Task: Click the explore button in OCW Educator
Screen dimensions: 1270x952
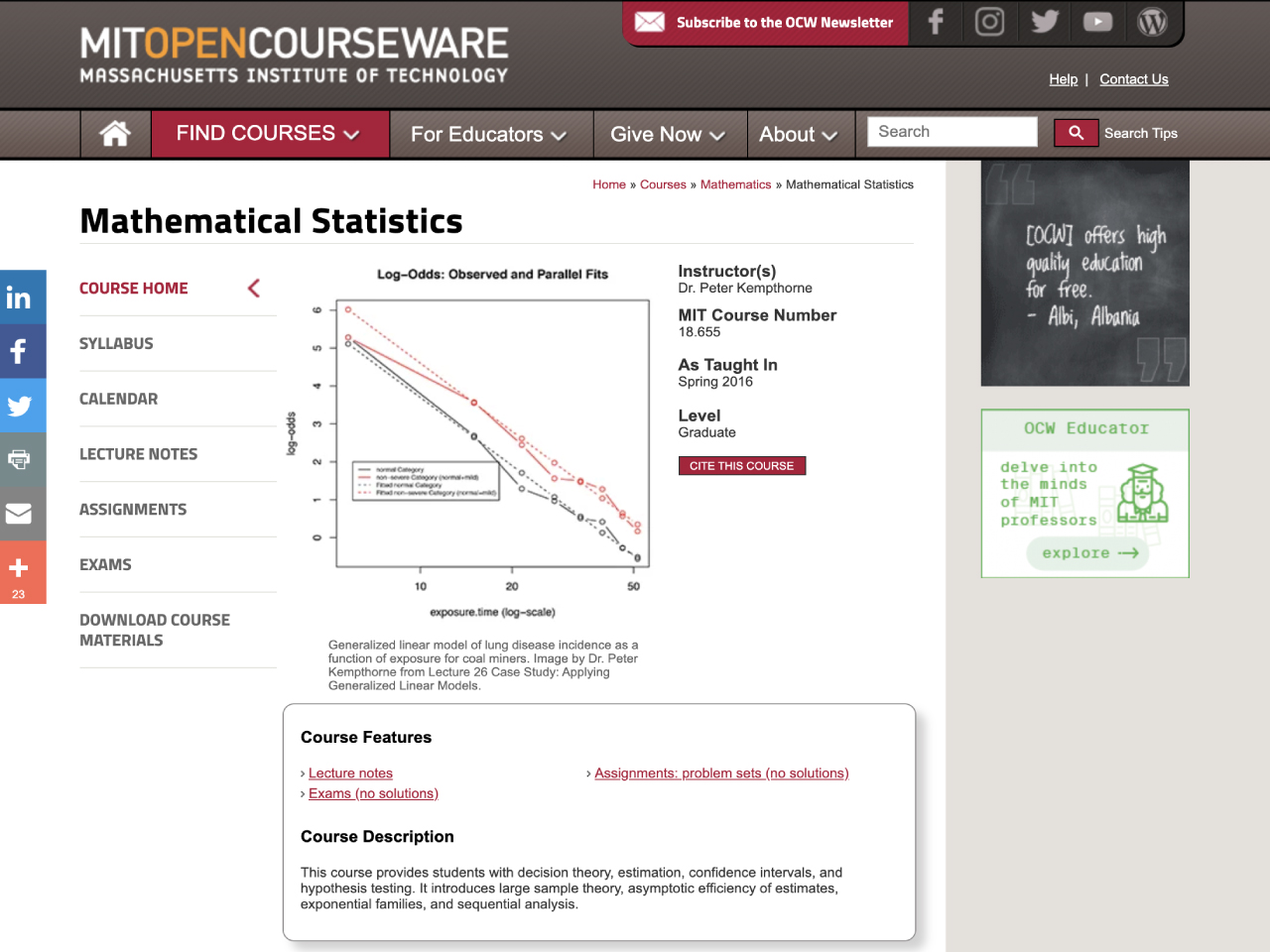Action: [x=1088, y=553]
